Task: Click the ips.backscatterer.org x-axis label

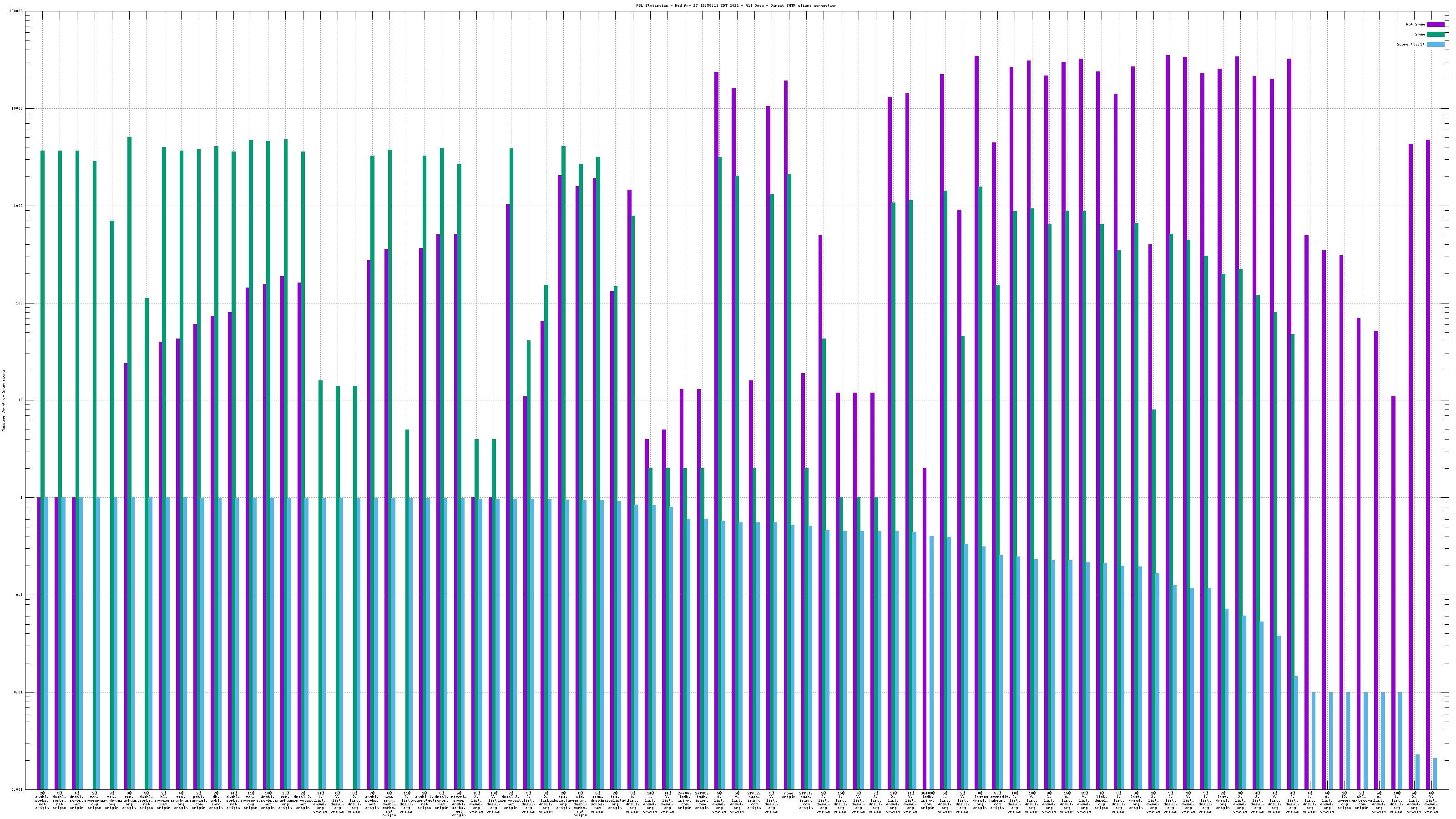Action: tap(563, 800)
